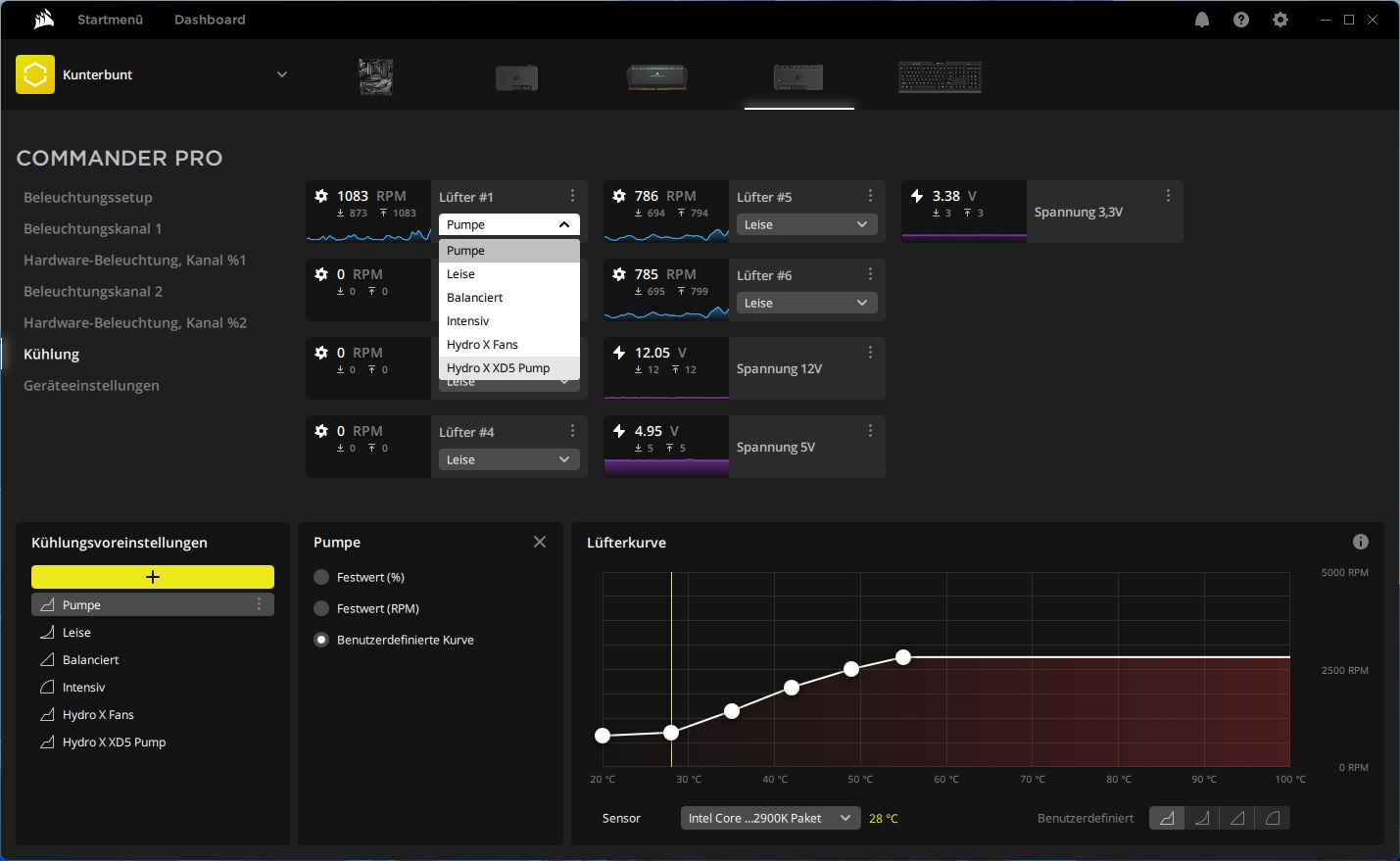Screen dimensions: 1400x861
Task: Select the Leise cooling preset
Action: point(153,632)
